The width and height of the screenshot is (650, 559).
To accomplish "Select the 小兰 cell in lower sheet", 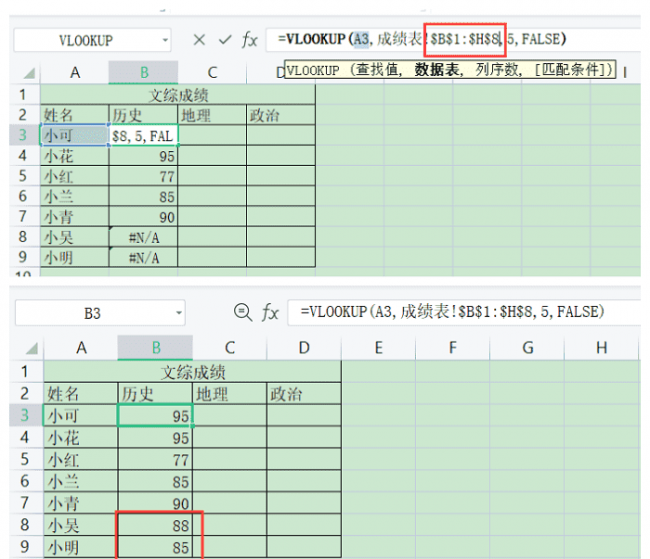I will click(80, 481).
